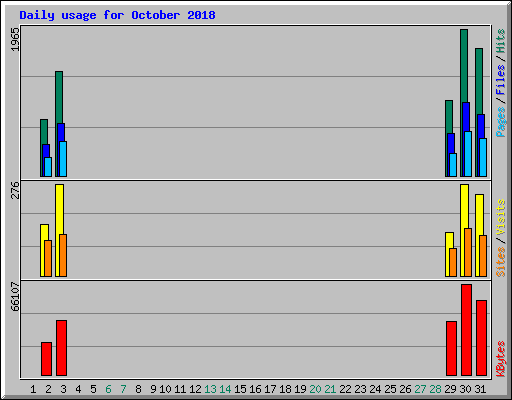Click the green day 7 weekend label
Viewport: 512px width, 400px height.
click(x=123, y=389)
